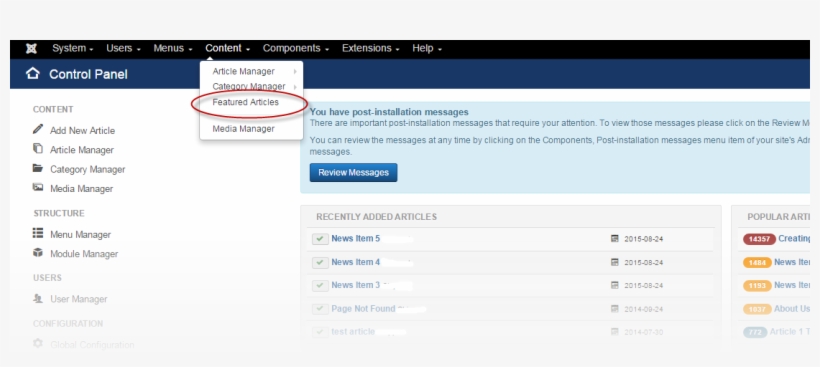
Task: Click the User Manager people icon
Action: tap(38, 299)
